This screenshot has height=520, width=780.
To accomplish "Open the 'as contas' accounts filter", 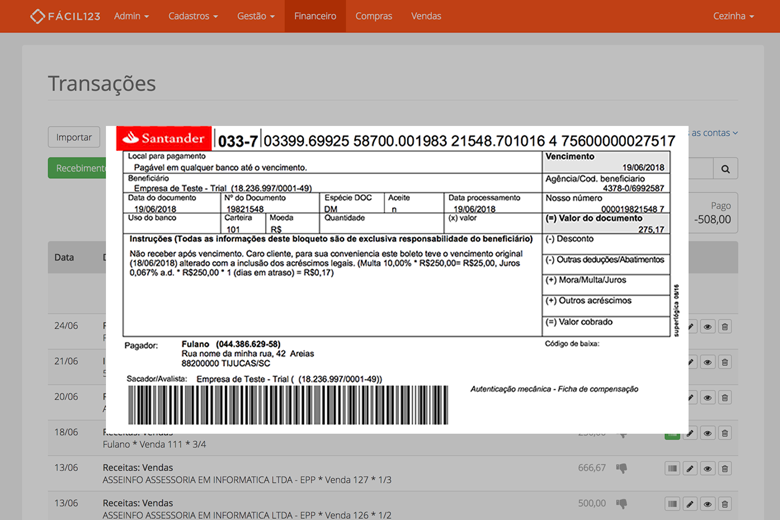I will pyautogui.click(x=714, y=133).
